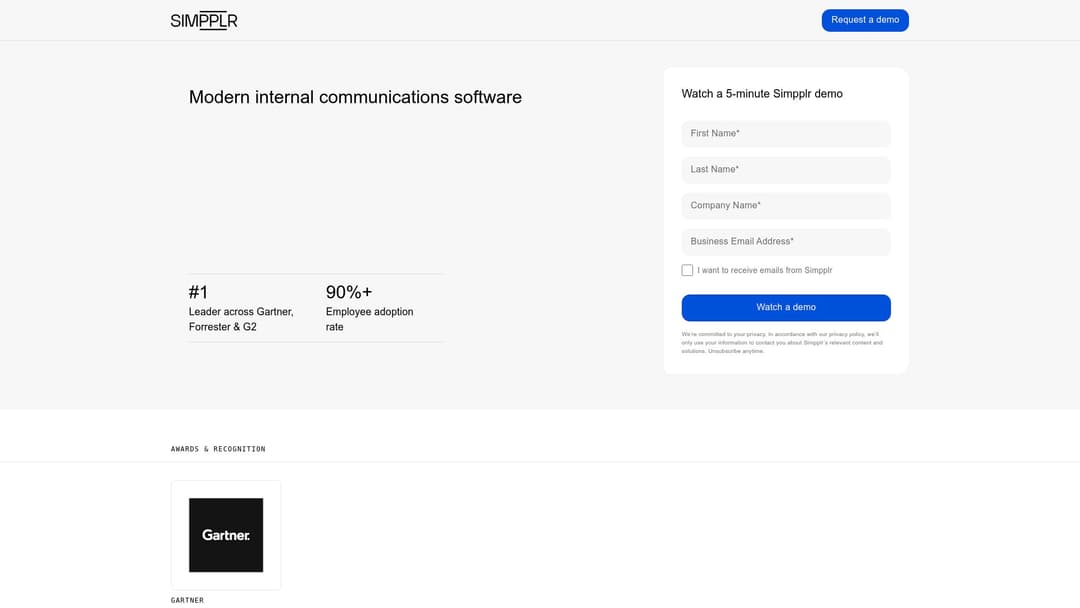Click the Watch a demo button
1080x608 pixels.
pyautogui.click(x=786, y=308)
